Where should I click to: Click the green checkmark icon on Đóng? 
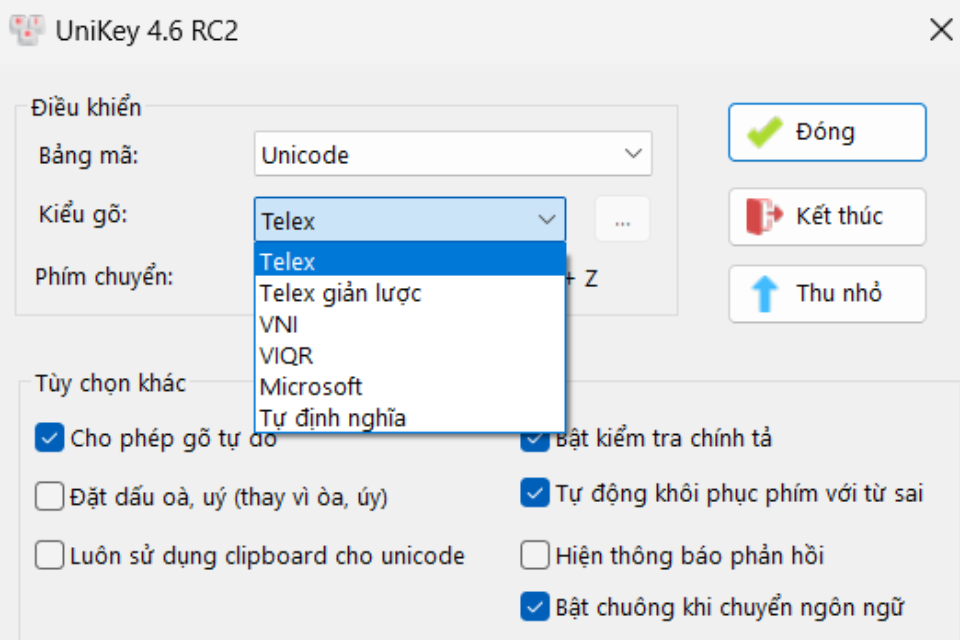pyautogui.click(x=766, y=132)
